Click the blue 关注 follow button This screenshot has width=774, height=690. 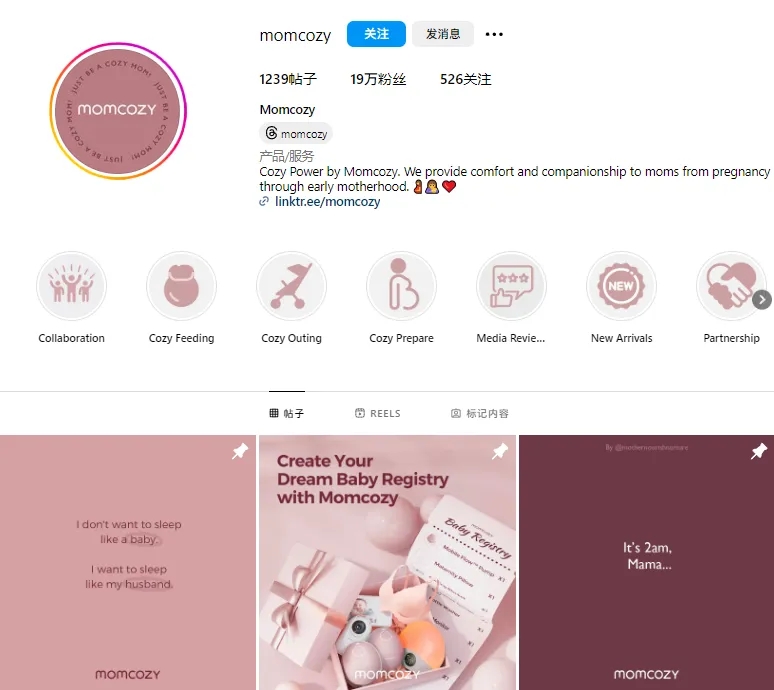click(x=376, y=34)
